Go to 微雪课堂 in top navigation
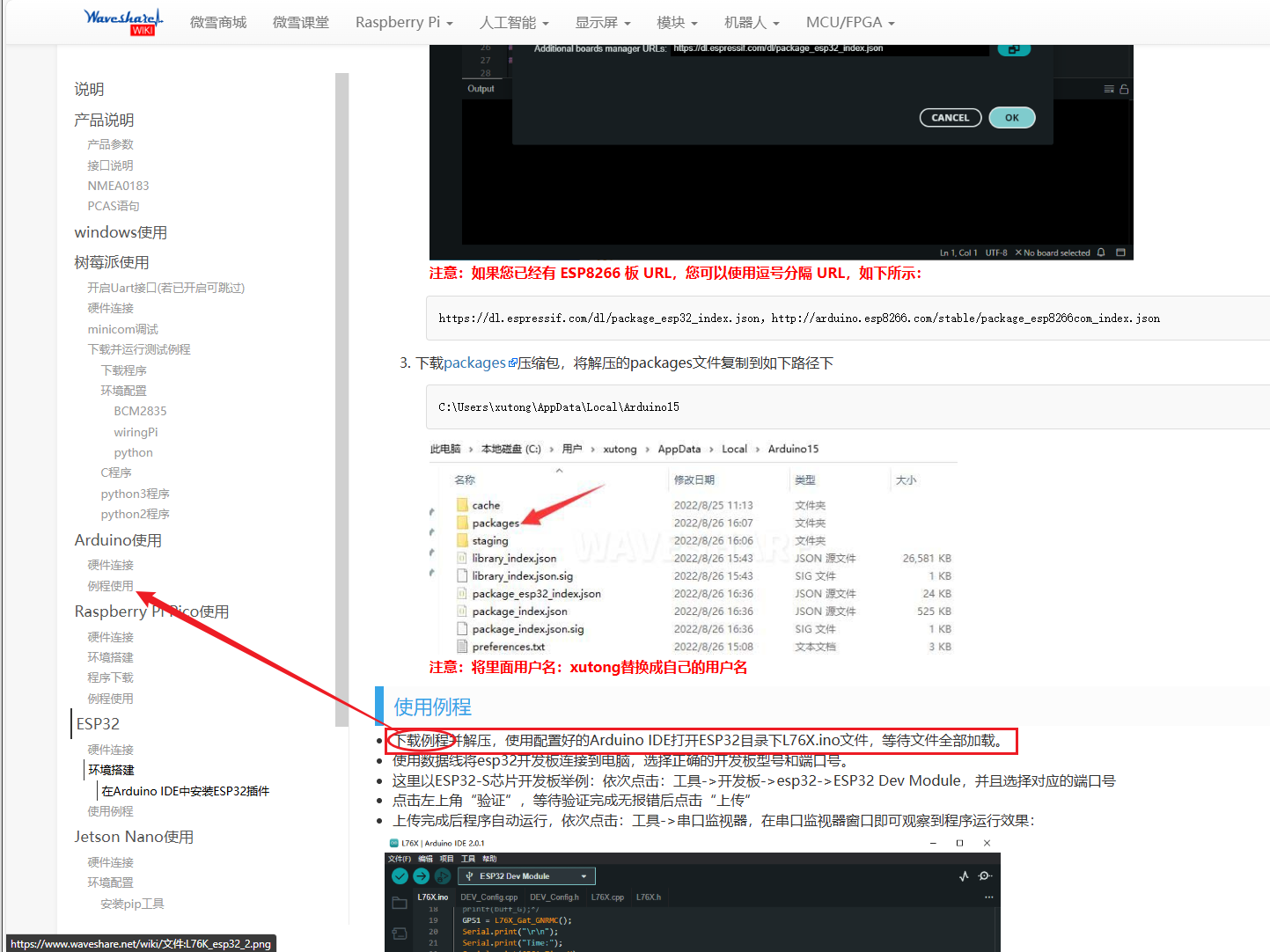Screen dimensions: 1270x952 coord(301,22)
